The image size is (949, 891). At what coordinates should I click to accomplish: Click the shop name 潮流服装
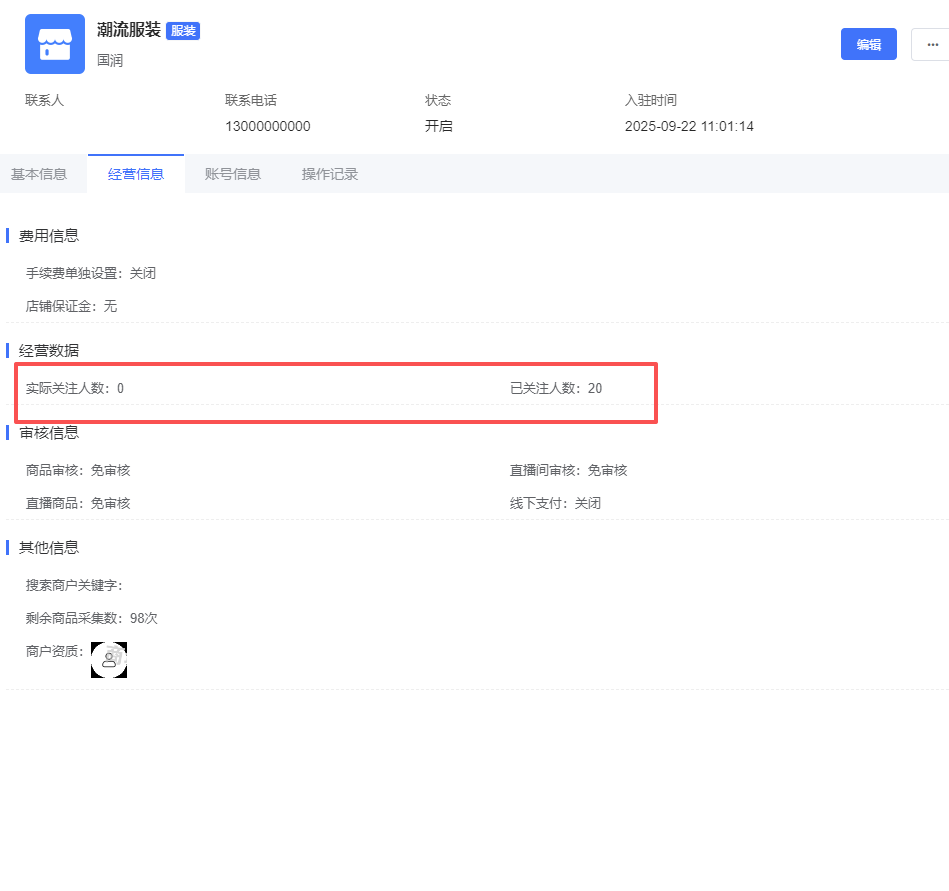click(129, 30)
